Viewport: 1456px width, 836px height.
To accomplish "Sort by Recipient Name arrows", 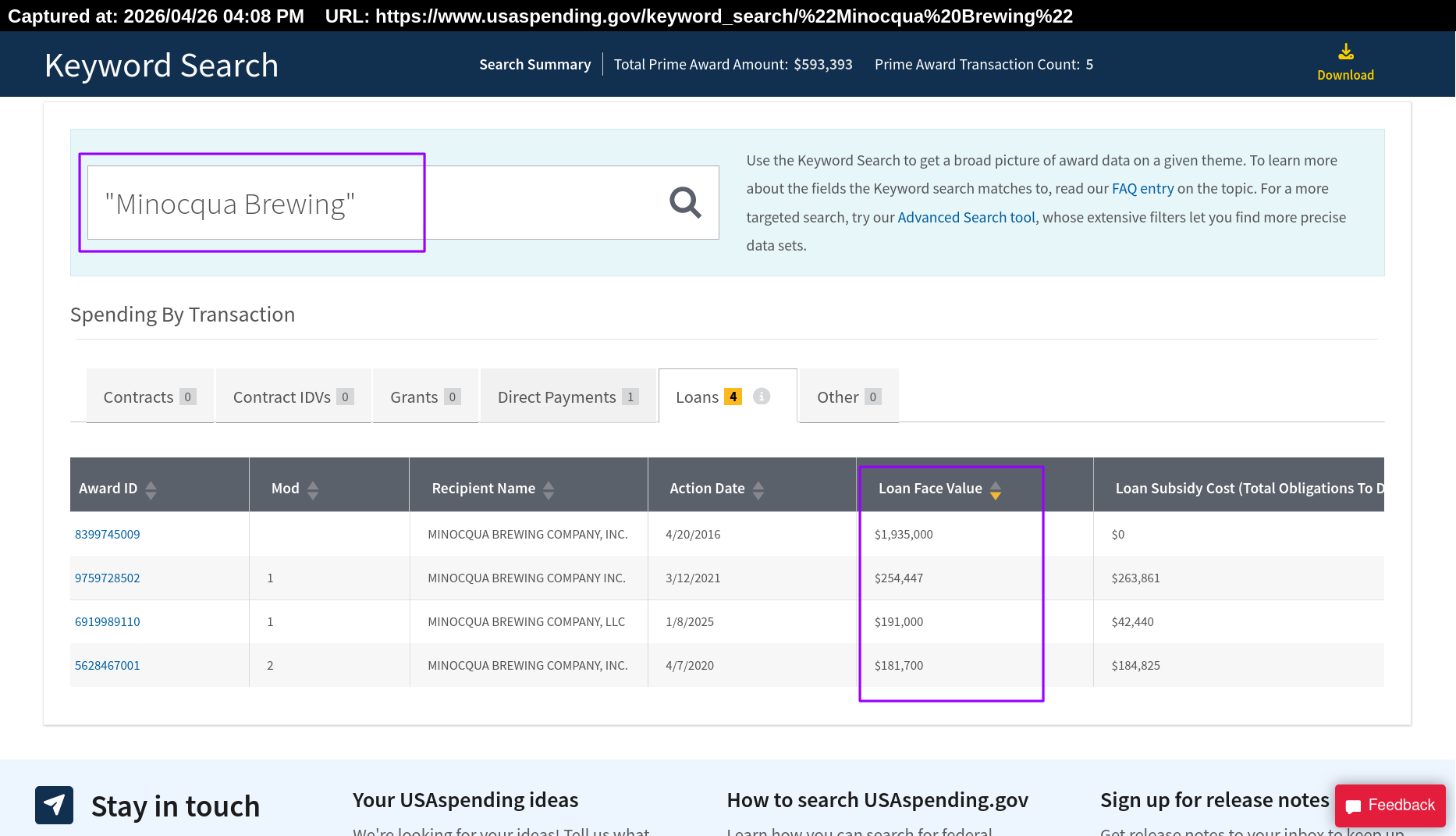I will pyautogui.click(x=549, y=489).
